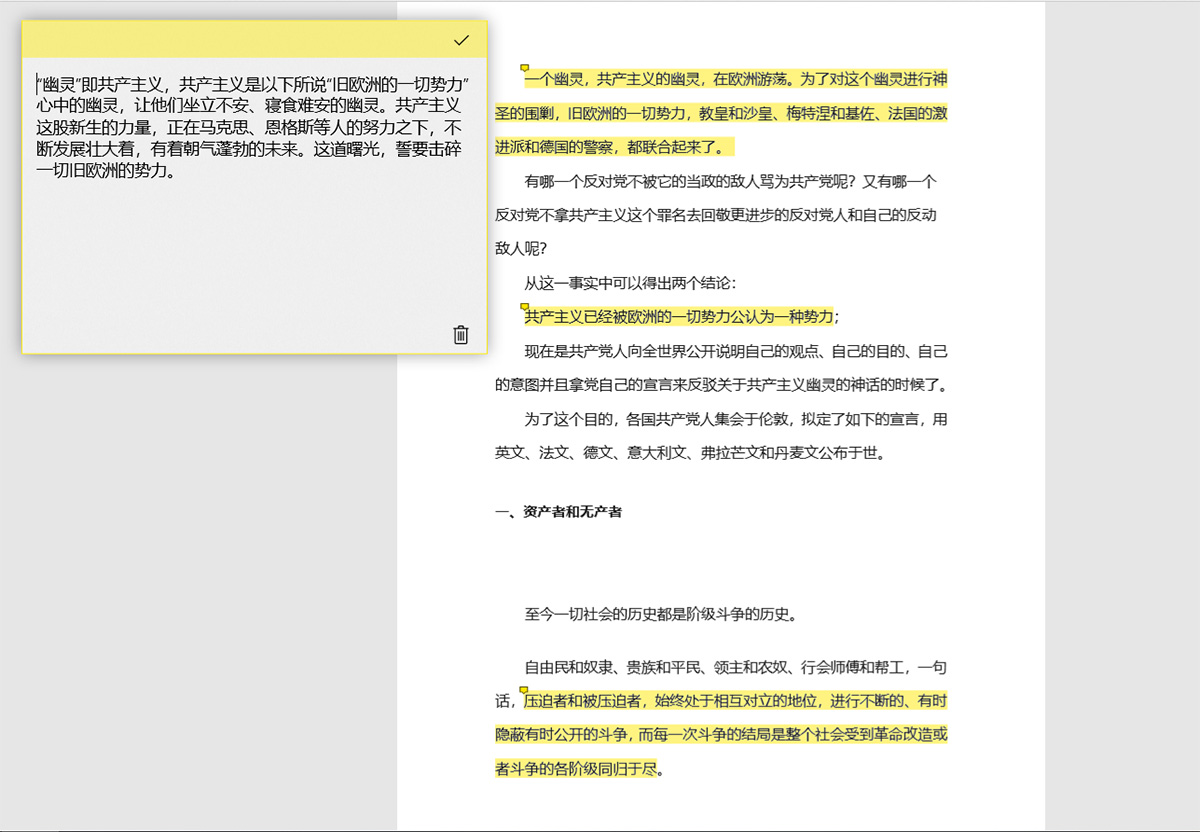Click the empty area of the sticky note body
1200x832 pixels.
[x=250, y=260]
